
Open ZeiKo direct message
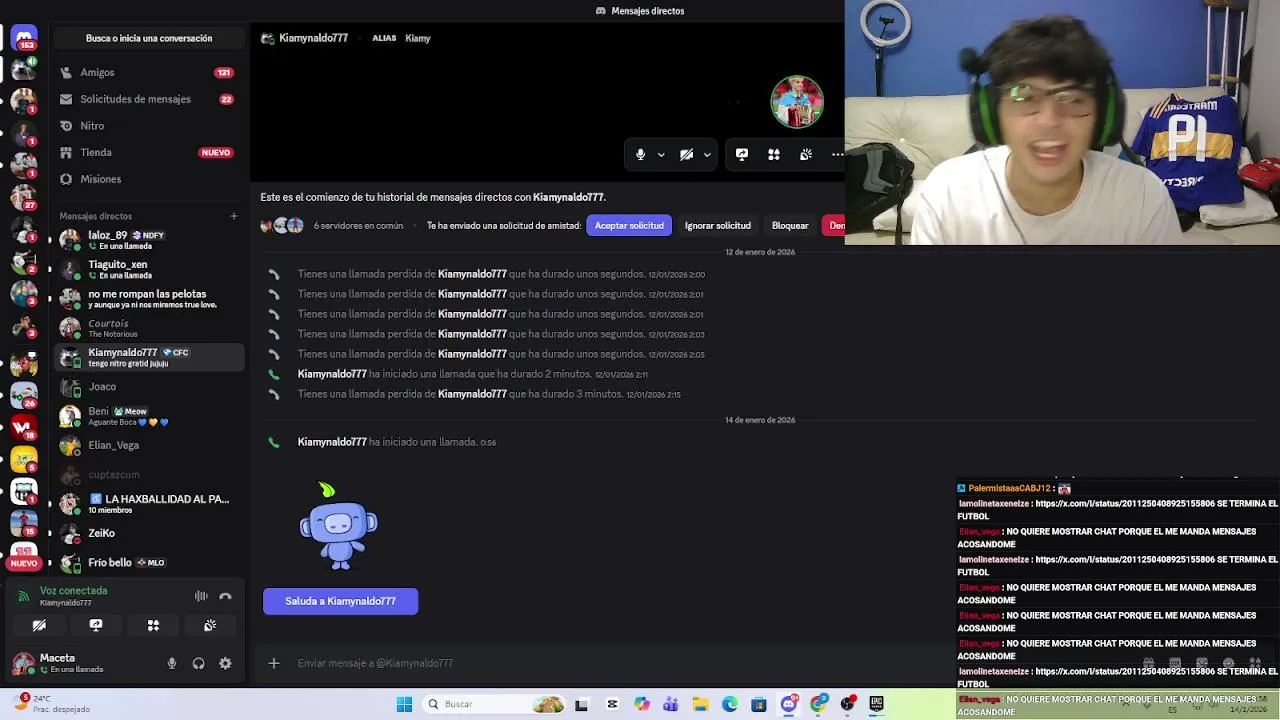coord(148,533)
